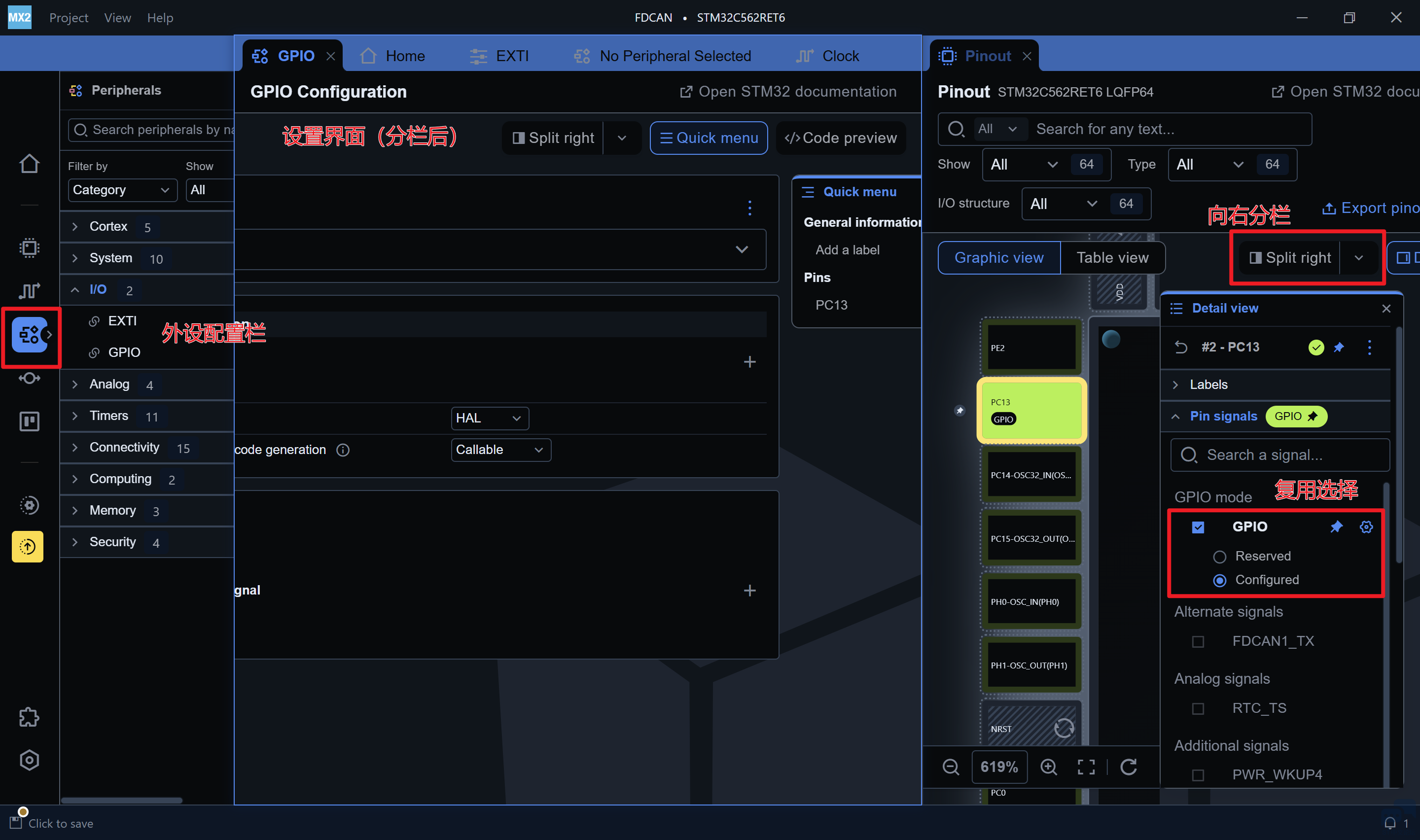Enable the RTC_TS analog signal checkbox
The width and height of the screenshot is (1420, 840).
click(x=1198, y=709)
